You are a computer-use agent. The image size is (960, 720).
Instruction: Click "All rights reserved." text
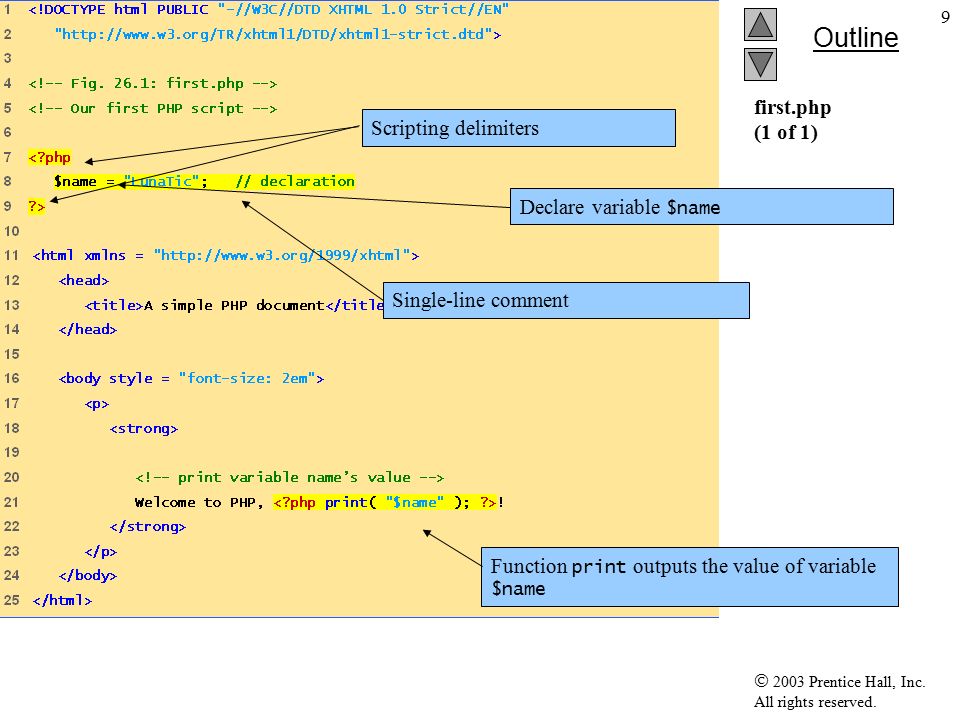[x=815, y=702]
